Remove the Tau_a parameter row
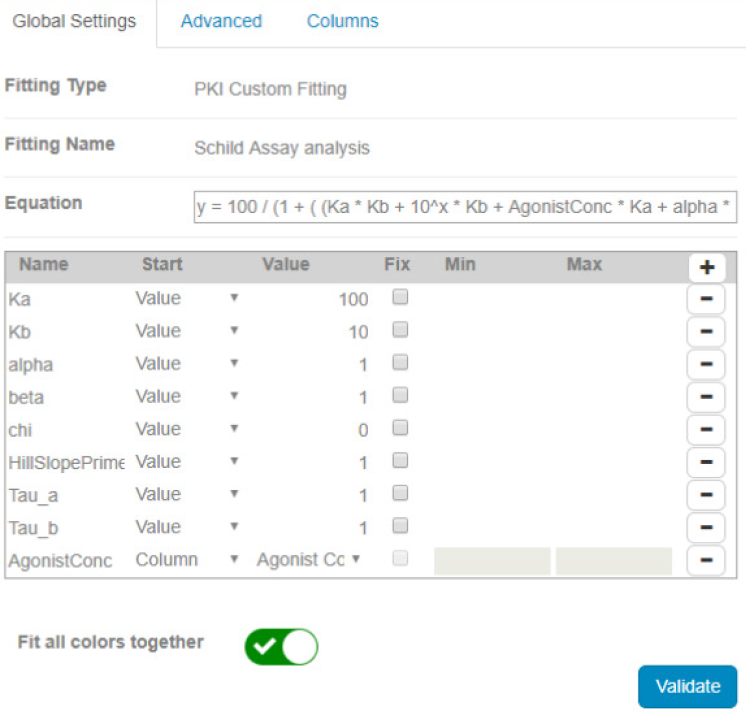This screenshot has width=746, height=715. pyautogui.click(x=706, y=495)
